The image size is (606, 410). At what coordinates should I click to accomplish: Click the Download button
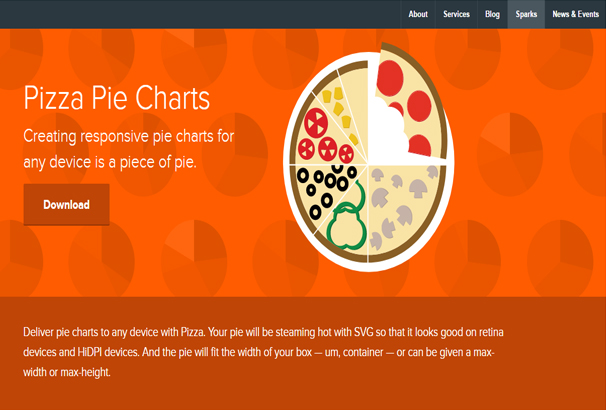[x=66, y=204]
